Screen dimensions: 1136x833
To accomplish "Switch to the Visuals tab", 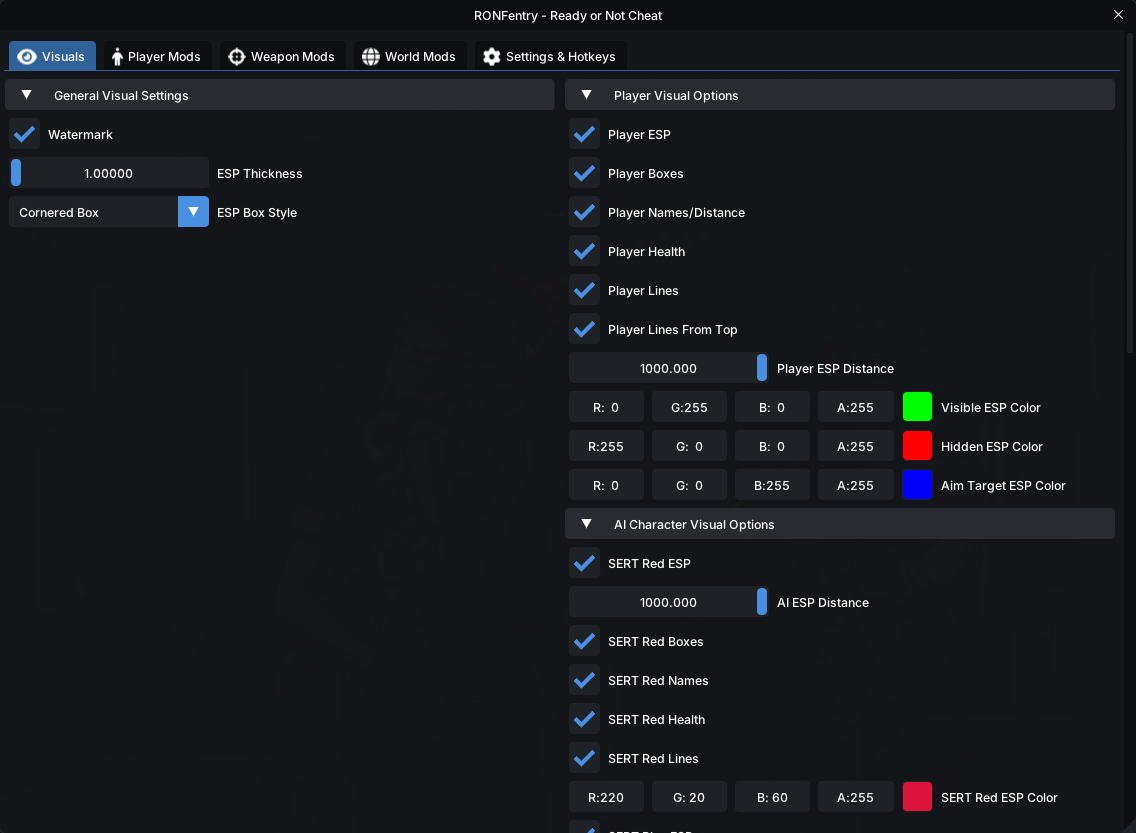I will 52,56.
